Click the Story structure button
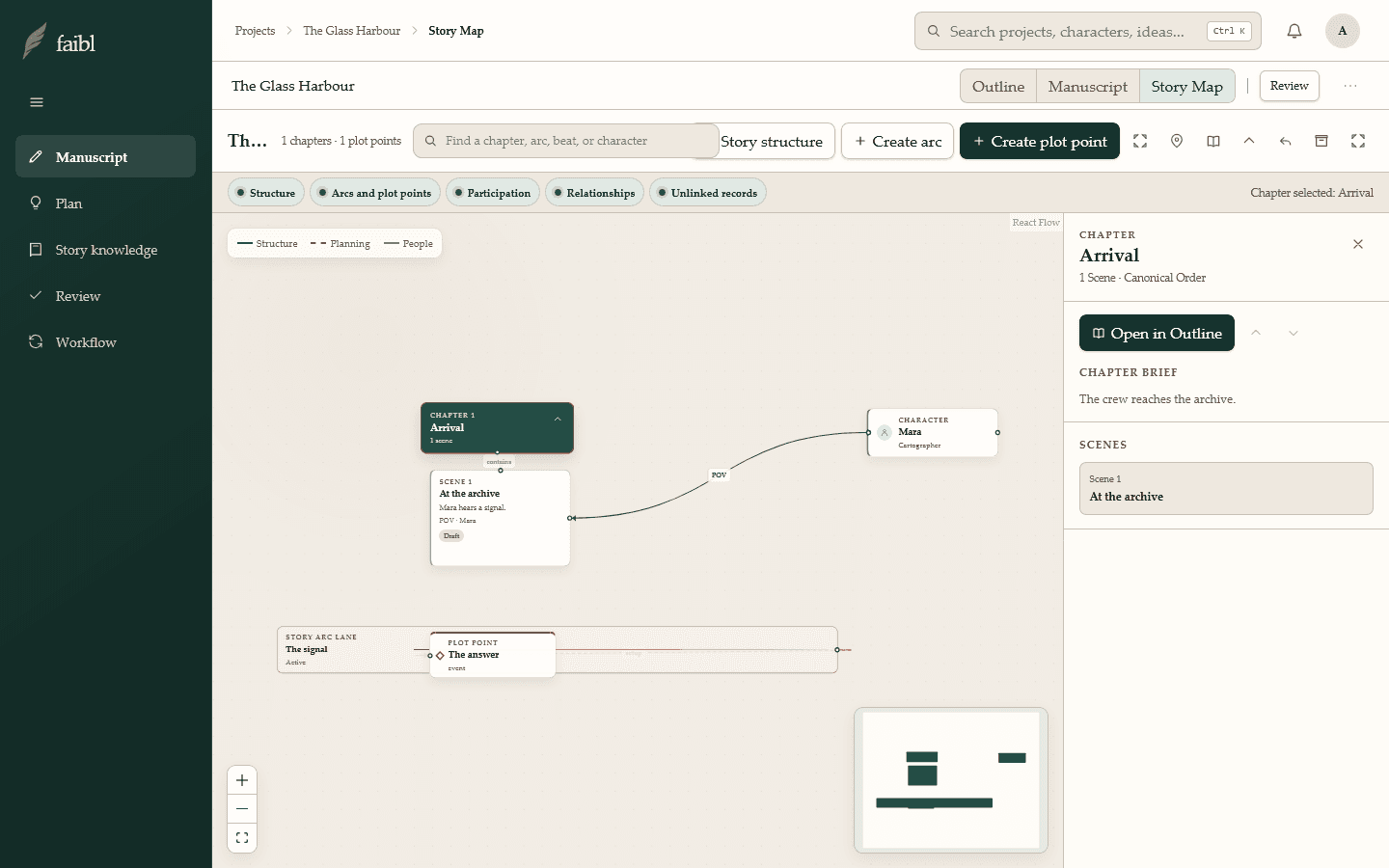The height and width of the screenshot is (868, 1389). [772, 141]
